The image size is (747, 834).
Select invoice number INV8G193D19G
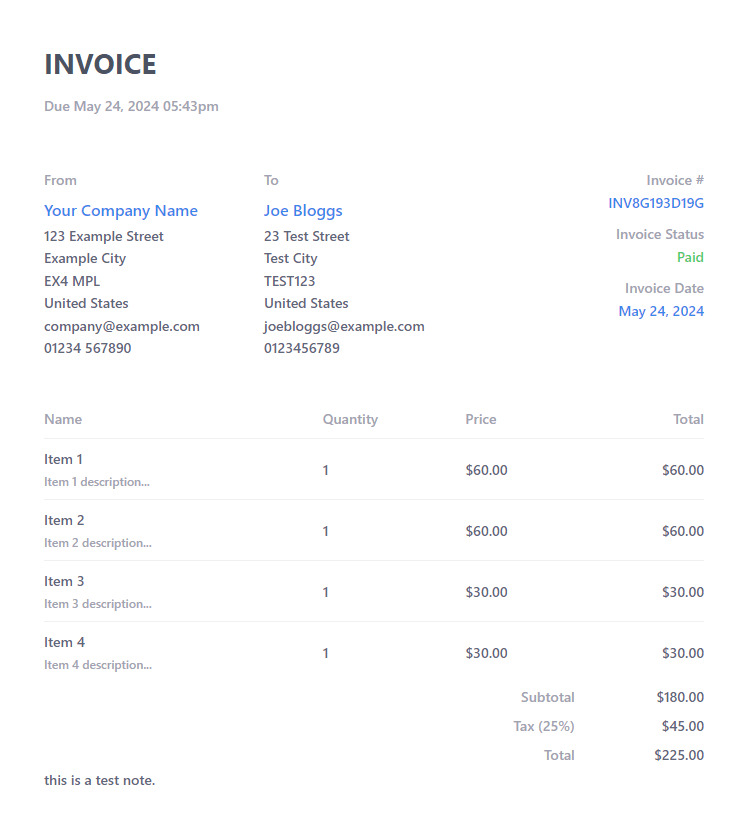tap(656, 203)
